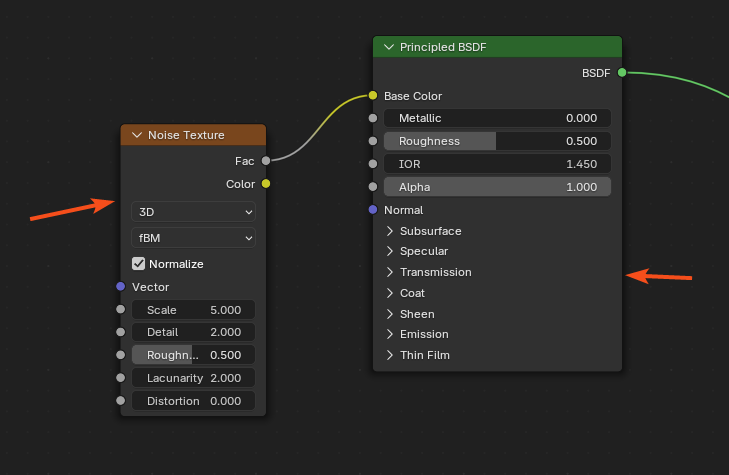
Task: Click the IOR input socket
Action: (373, 164)
